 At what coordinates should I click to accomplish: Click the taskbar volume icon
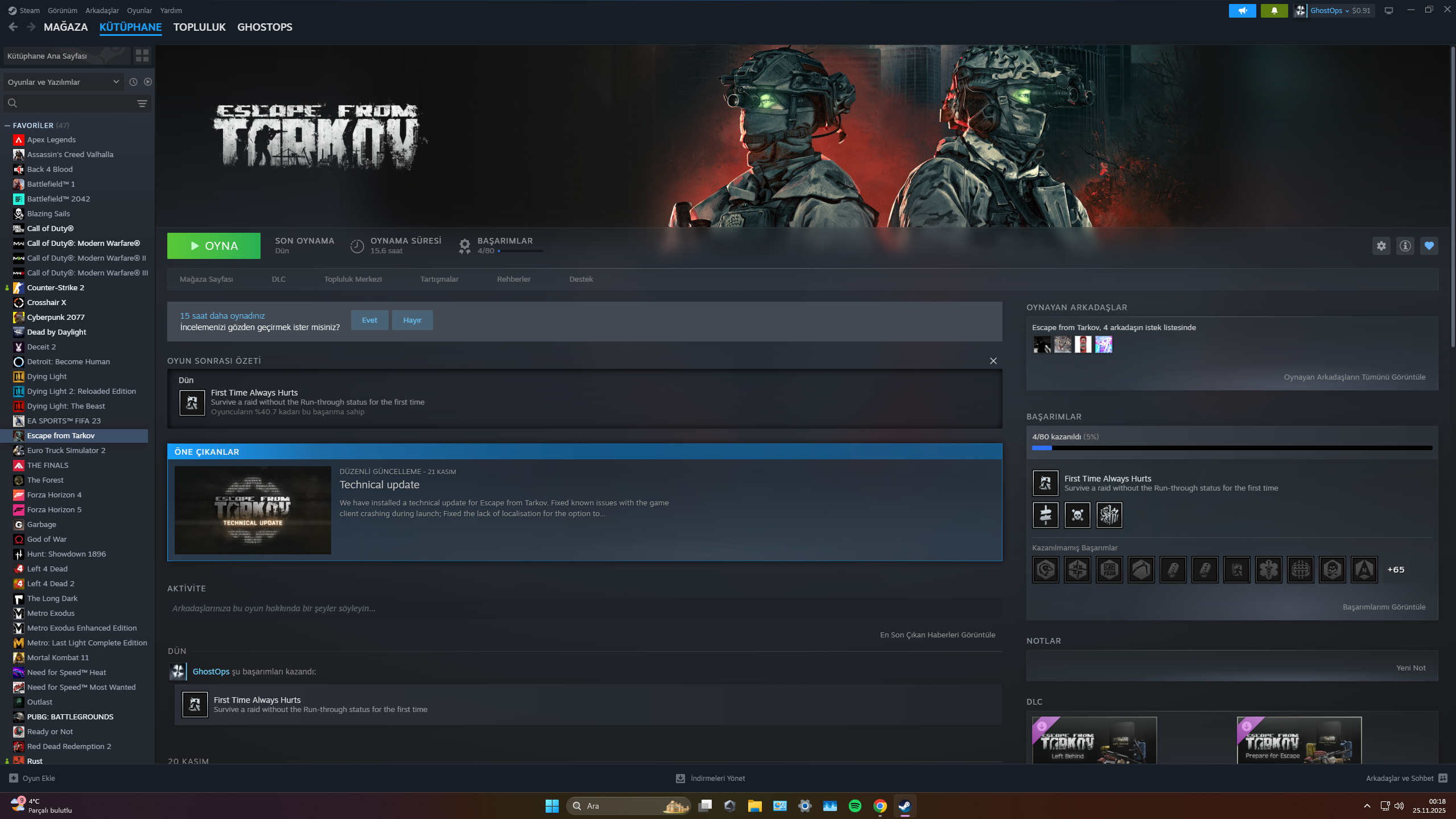1399,806
